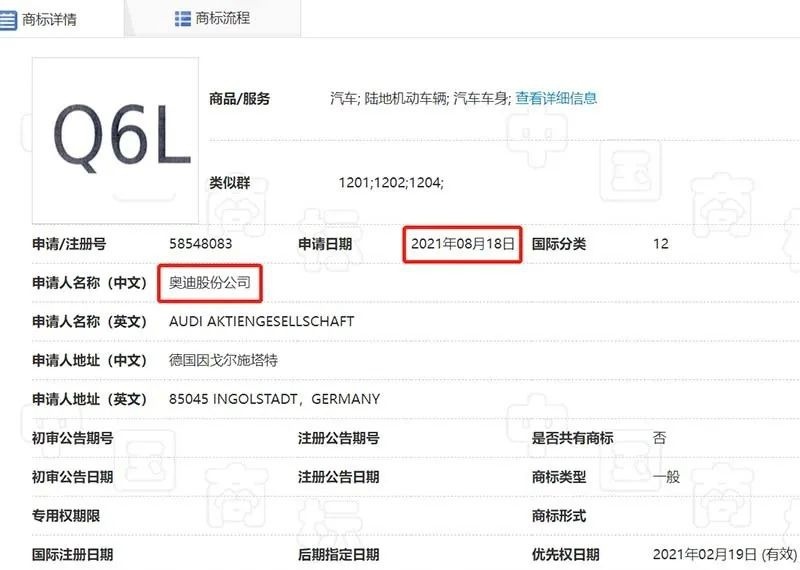Click the 是否共有商标 label
The width and height of the screenshot is (800, 570).
(572, 438)
